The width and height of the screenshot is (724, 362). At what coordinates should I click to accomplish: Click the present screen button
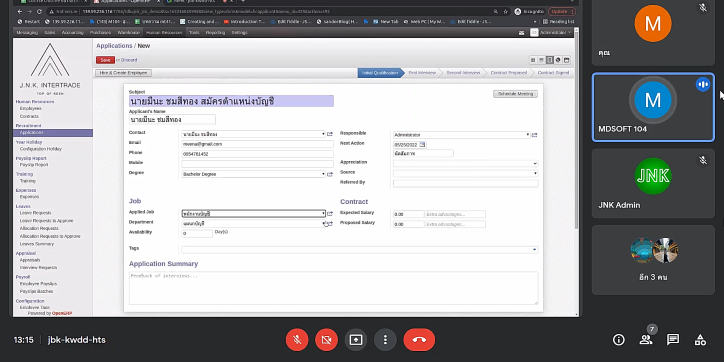(x=356, y=340)
